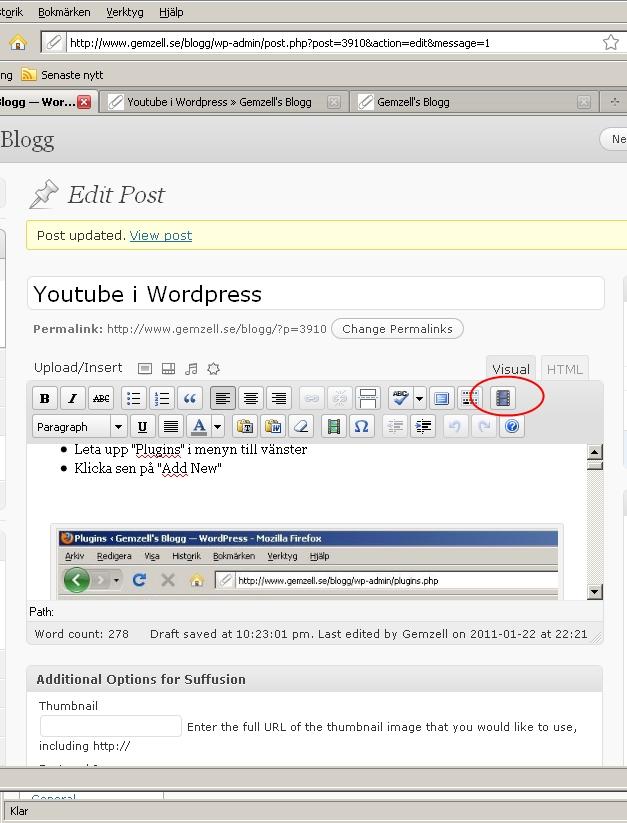Click the 'Klicka sen på "Add New"' bullet
627x823 pixels.
pos(148,468)
